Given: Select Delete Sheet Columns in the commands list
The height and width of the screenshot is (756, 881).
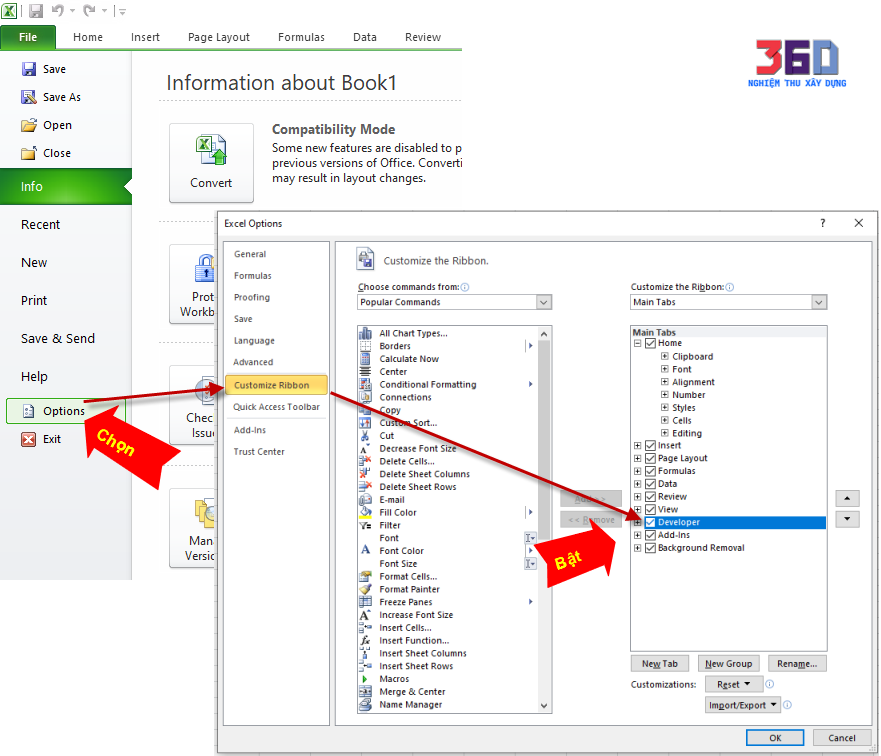Looking at the screenshot, I should pyautogui.click(x=424, y=474).
